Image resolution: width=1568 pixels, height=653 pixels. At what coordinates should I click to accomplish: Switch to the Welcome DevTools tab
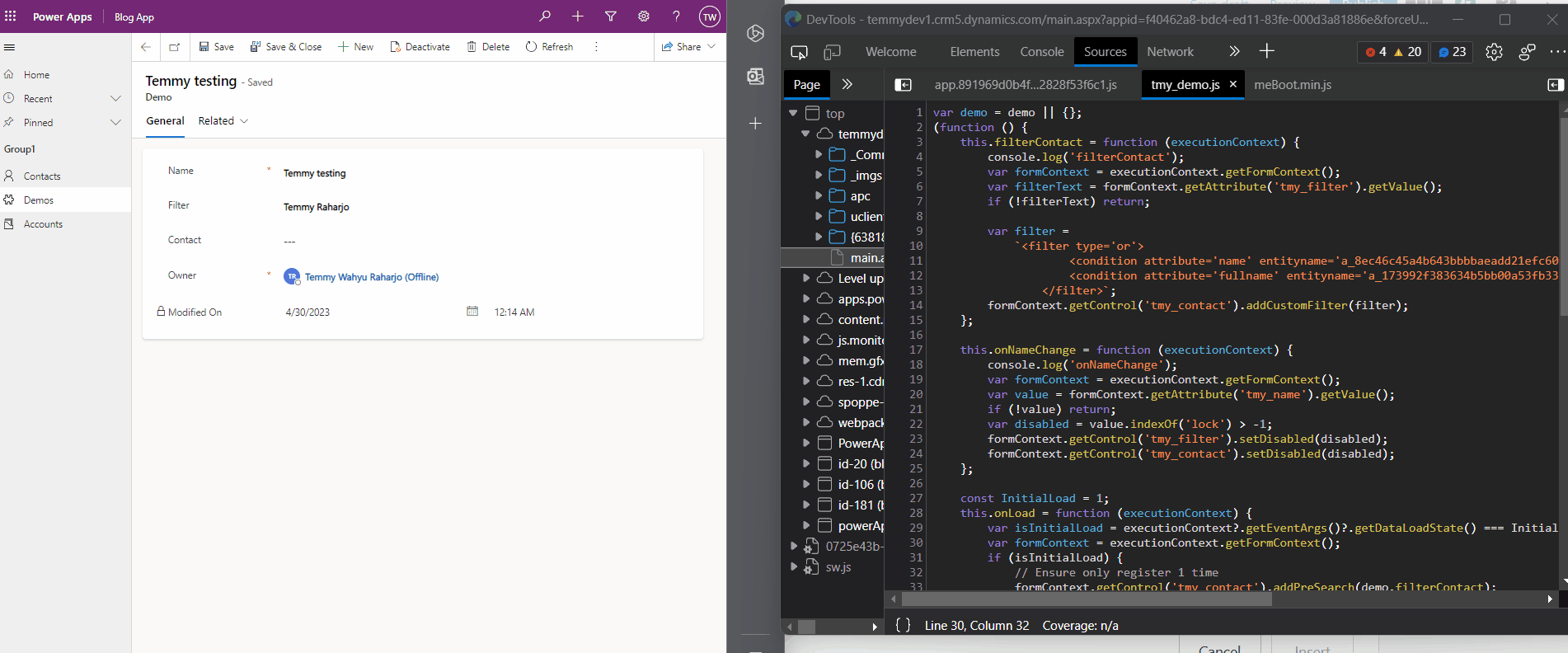tap(891, 52)
